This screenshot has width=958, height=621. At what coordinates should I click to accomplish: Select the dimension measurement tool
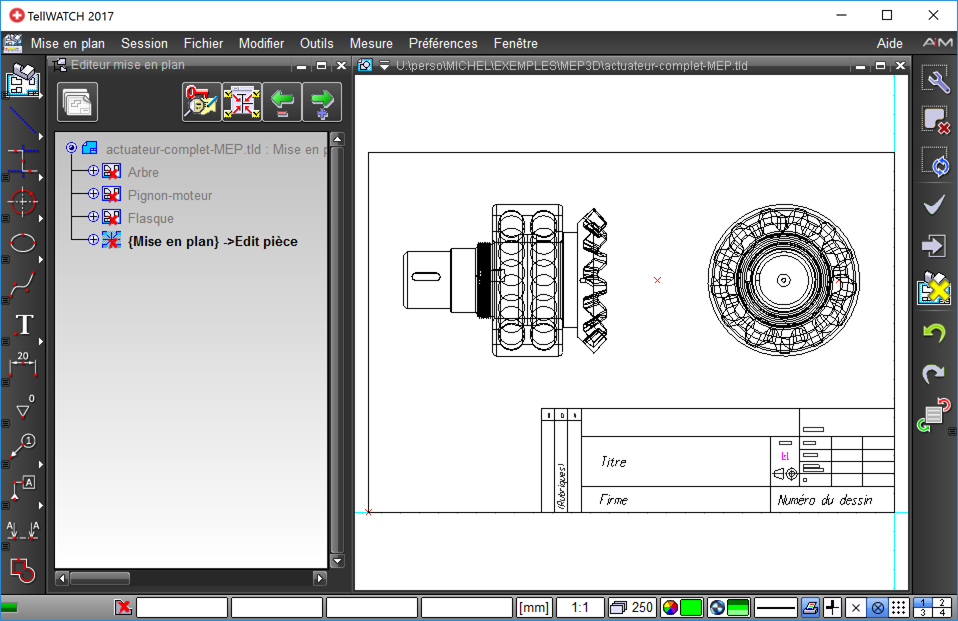tap(22, 365)
